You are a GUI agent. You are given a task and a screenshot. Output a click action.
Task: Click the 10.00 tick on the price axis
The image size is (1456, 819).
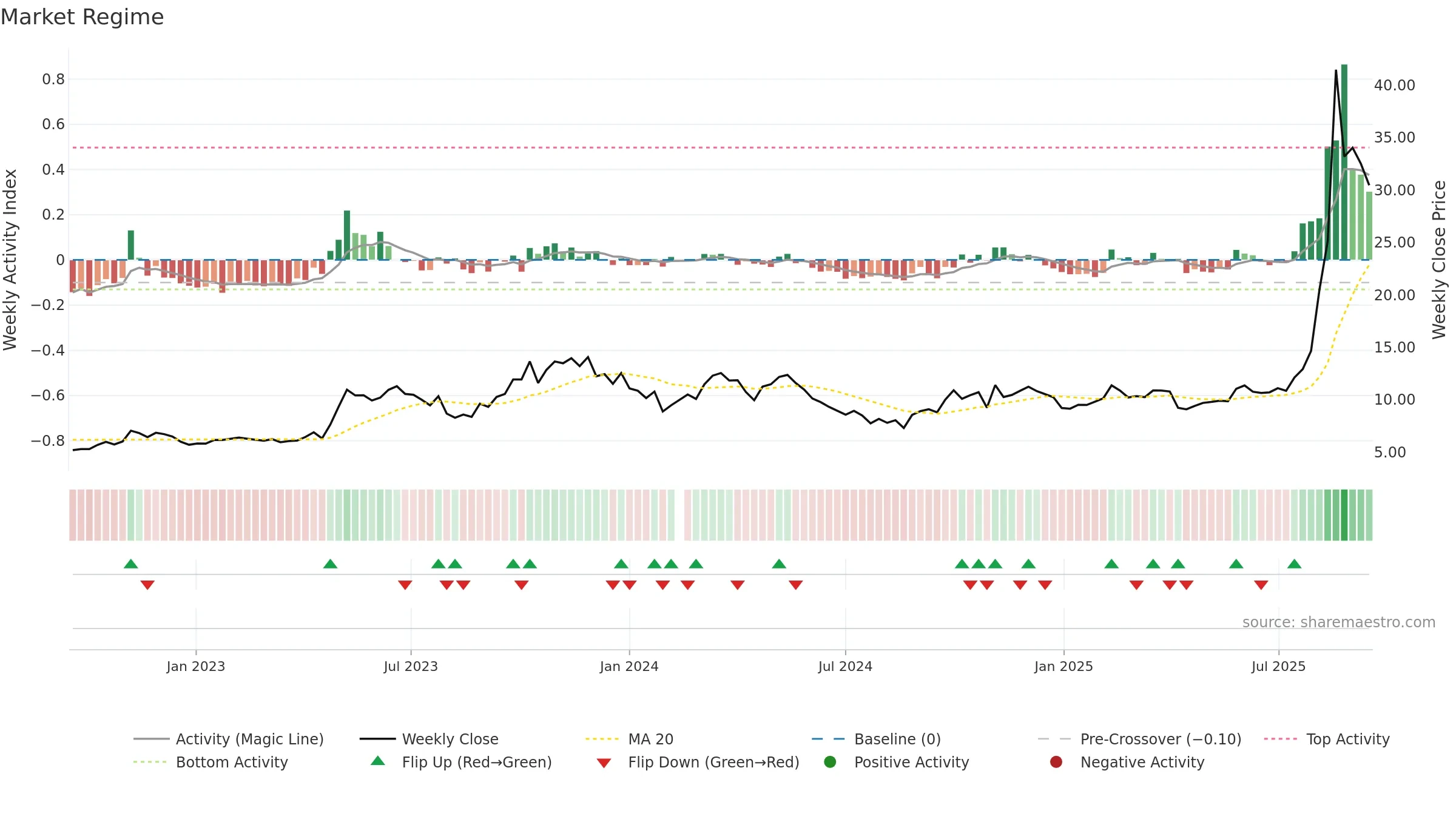(1395, 400)
